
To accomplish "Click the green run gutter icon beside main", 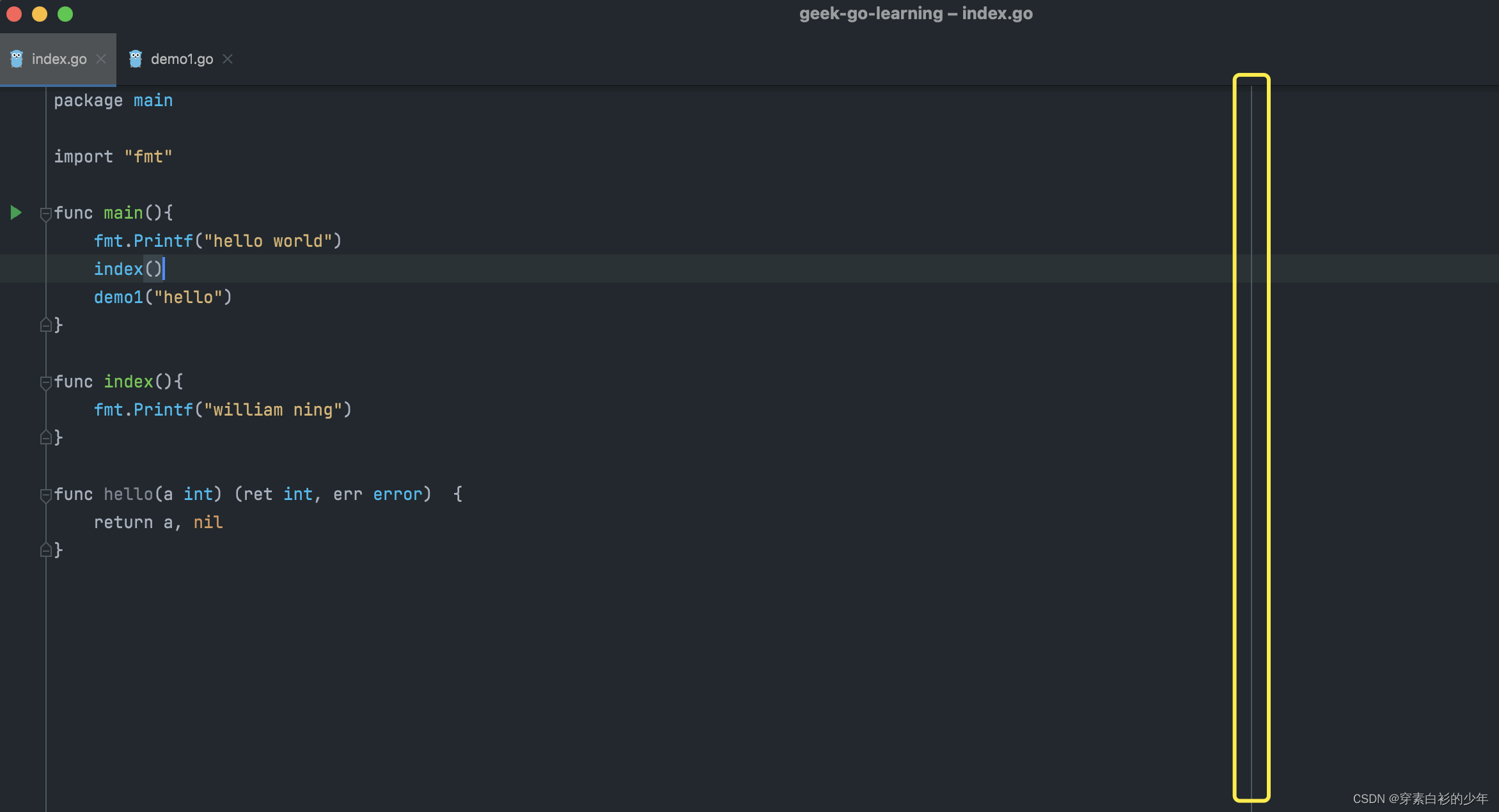I will click(x=16, y=213).
